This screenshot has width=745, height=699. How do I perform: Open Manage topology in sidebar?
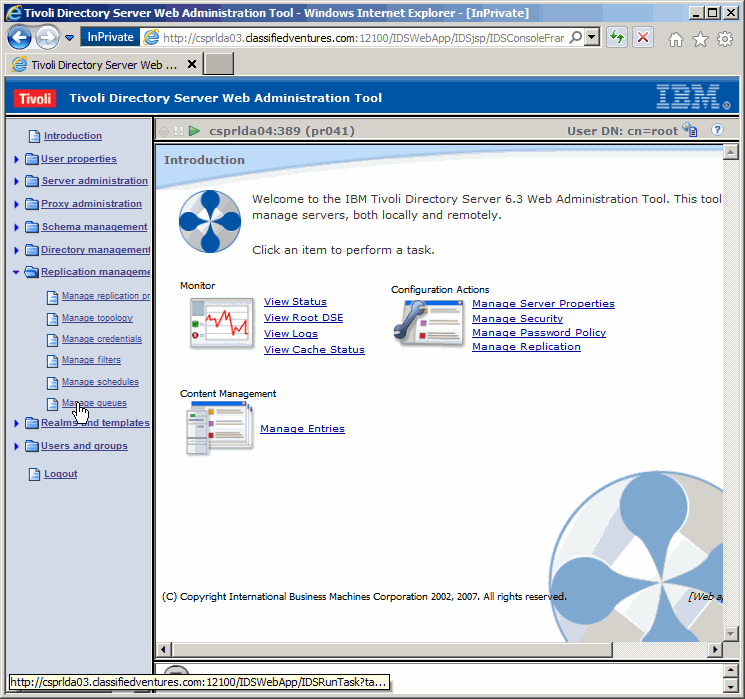pos(97,318)
